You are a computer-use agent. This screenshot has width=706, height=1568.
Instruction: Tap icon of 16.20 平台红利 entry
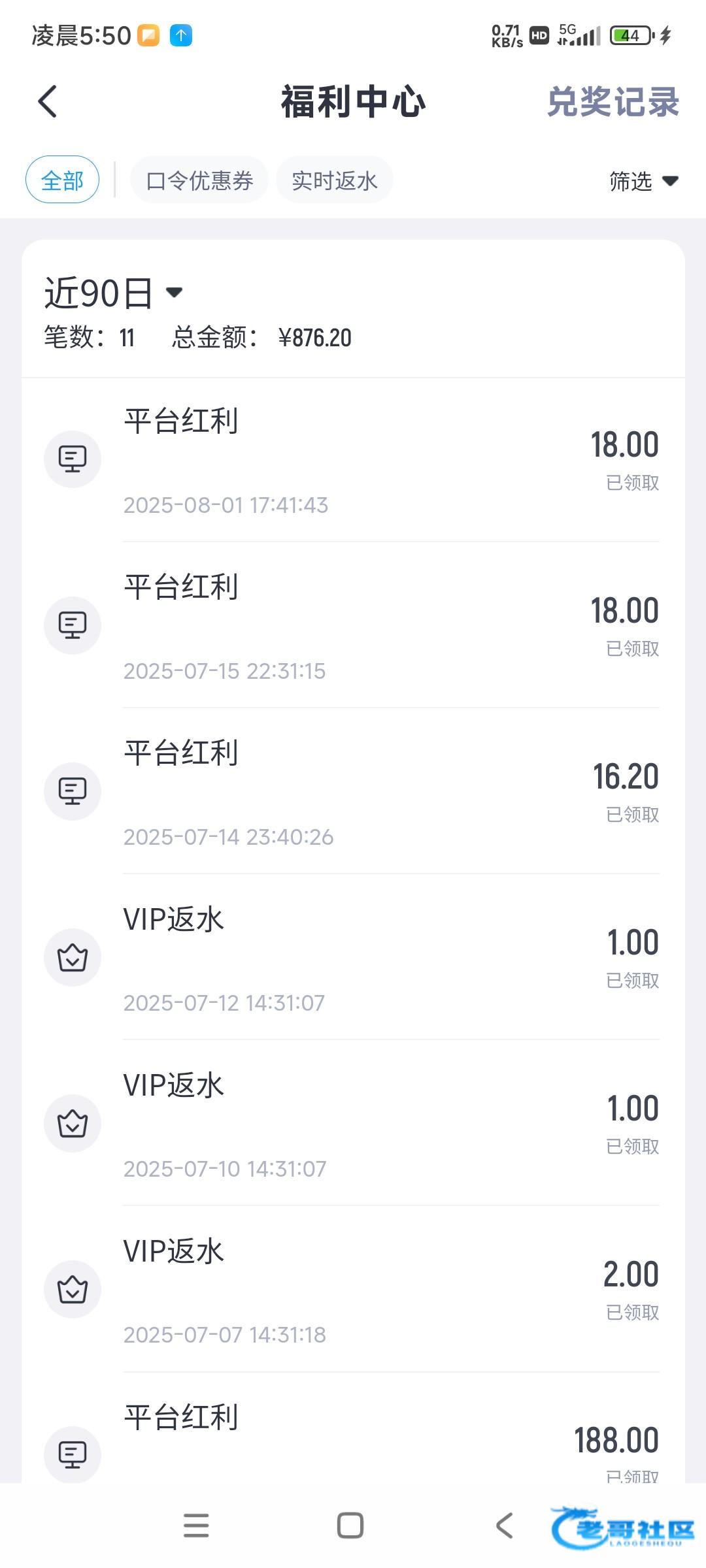click(x=73, y=791)
